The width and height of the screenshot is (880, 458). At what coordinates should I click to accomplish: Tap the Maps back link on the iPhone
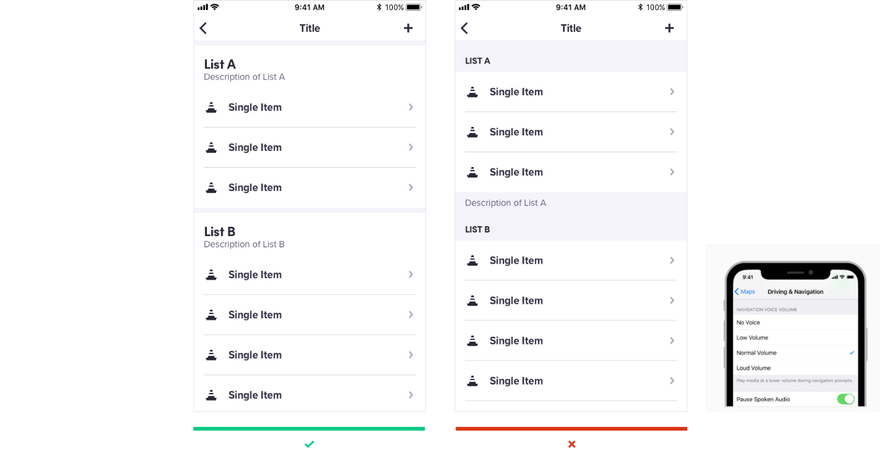click(x=745, y=292)
